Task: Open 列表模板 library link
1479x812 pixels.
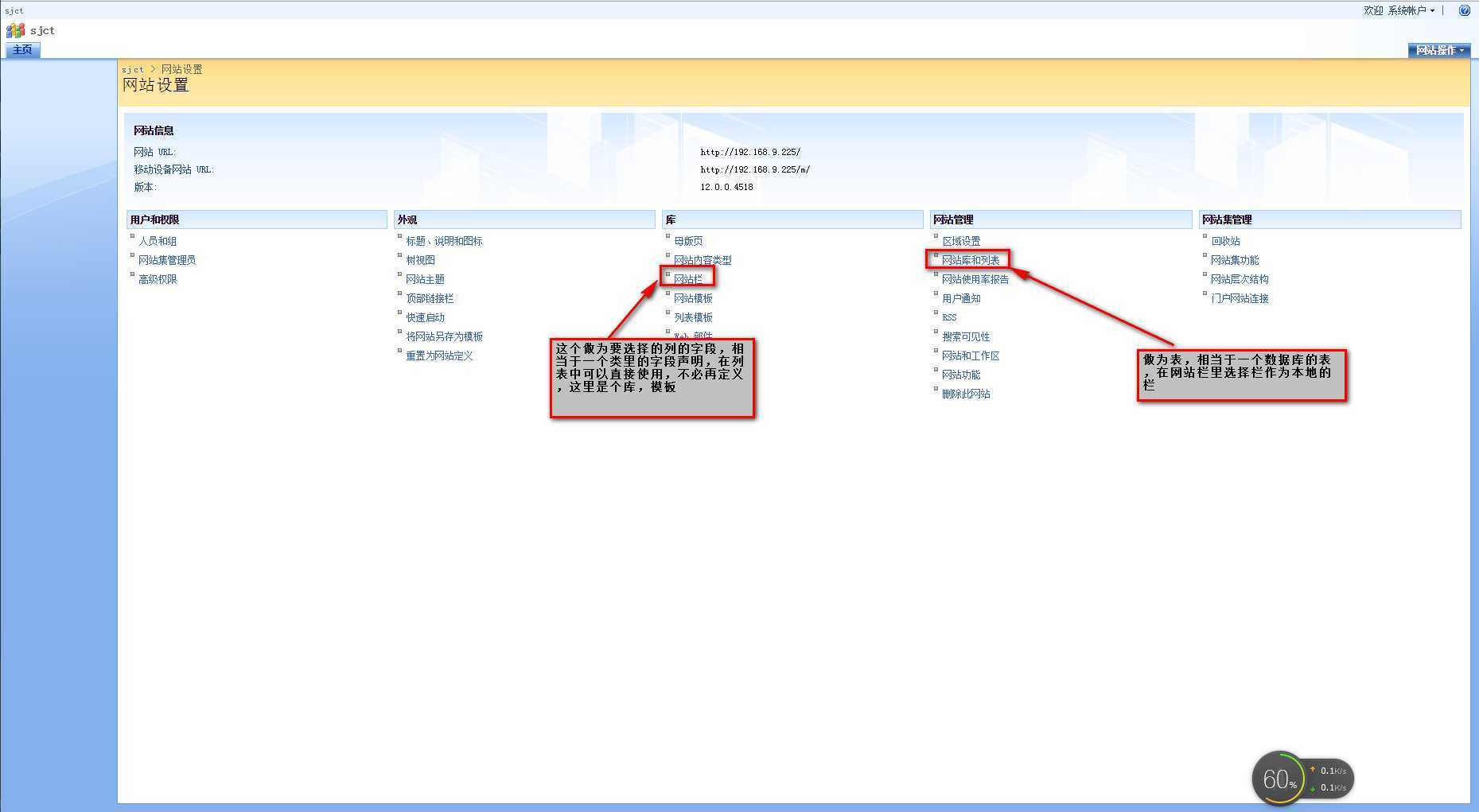Action: click(x=693, y=317)
